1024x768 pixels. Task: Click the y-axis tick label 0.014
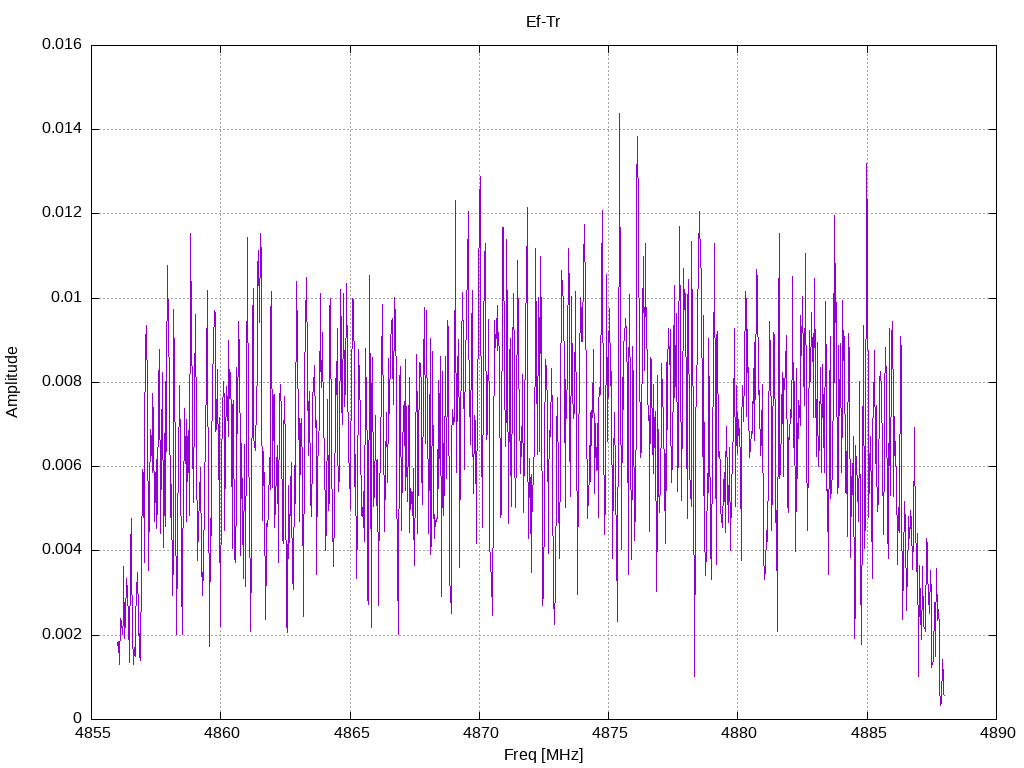pyautogui.click(x=62, y=129)
